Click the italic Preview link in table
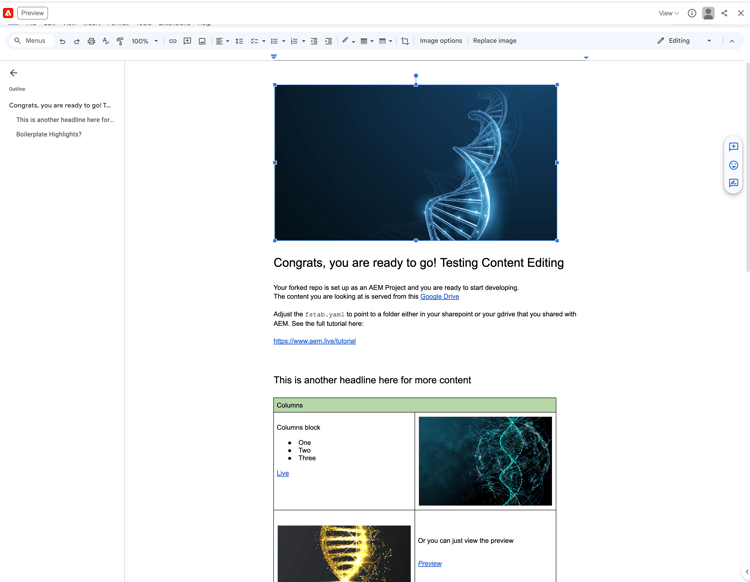 click(x=430, y=563)
